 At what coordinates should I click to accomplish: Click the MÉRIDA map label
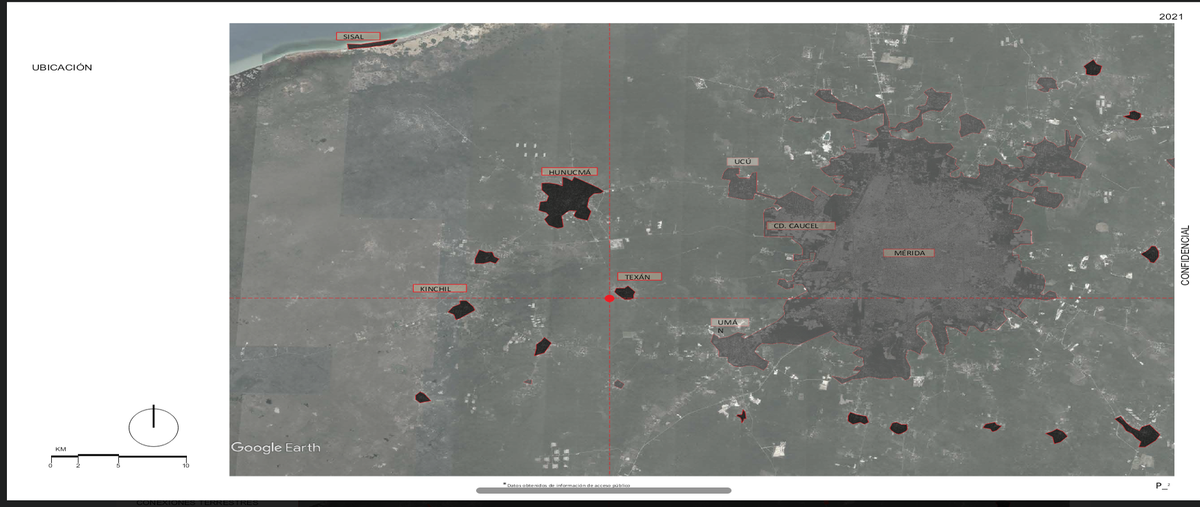[909, 253]
